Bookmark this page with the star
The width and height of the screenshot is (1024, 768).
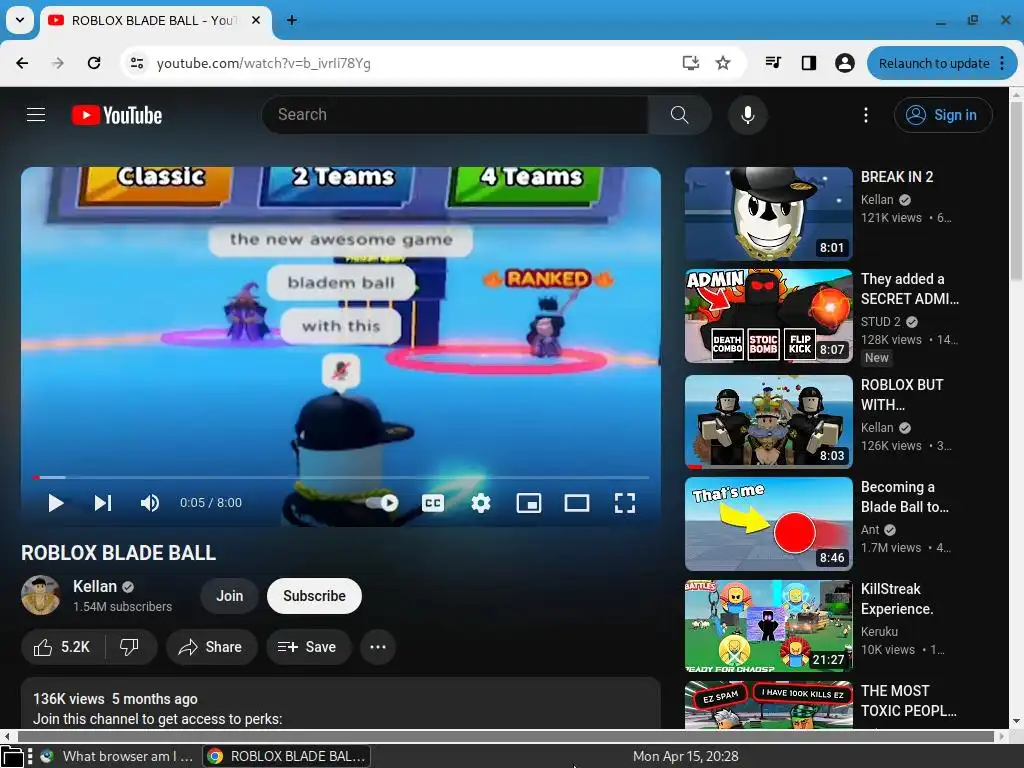pyautogui.click(x=723, y=63)
